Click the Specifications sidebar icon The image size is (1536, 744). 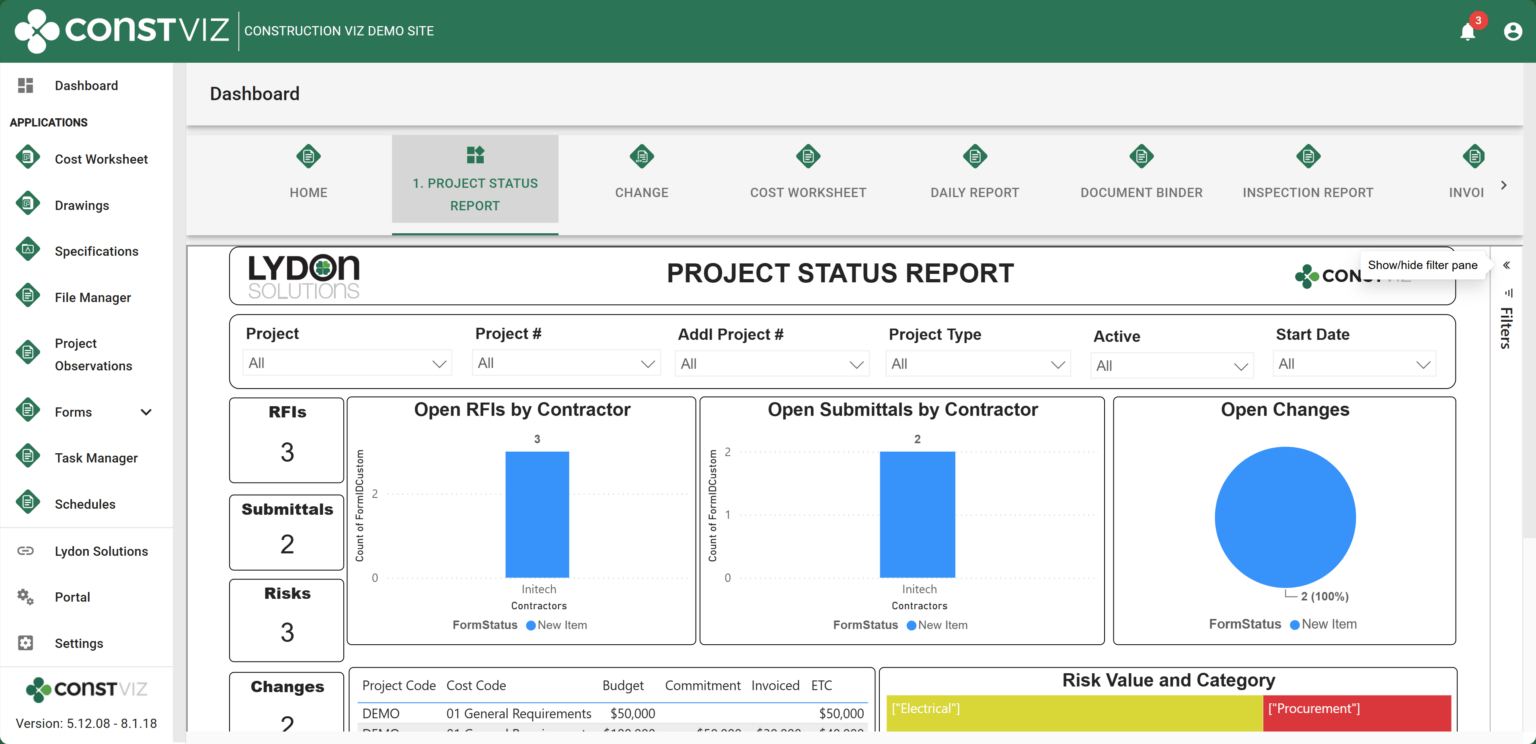[x=28, y=250]
